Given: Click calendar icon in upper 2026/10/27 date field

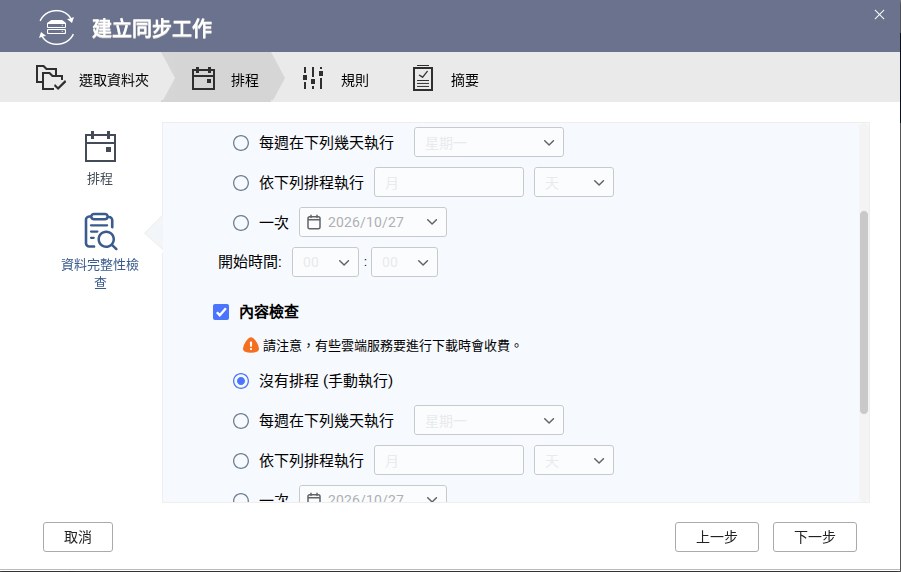Looking at the screenshot, I should [314, 222].
